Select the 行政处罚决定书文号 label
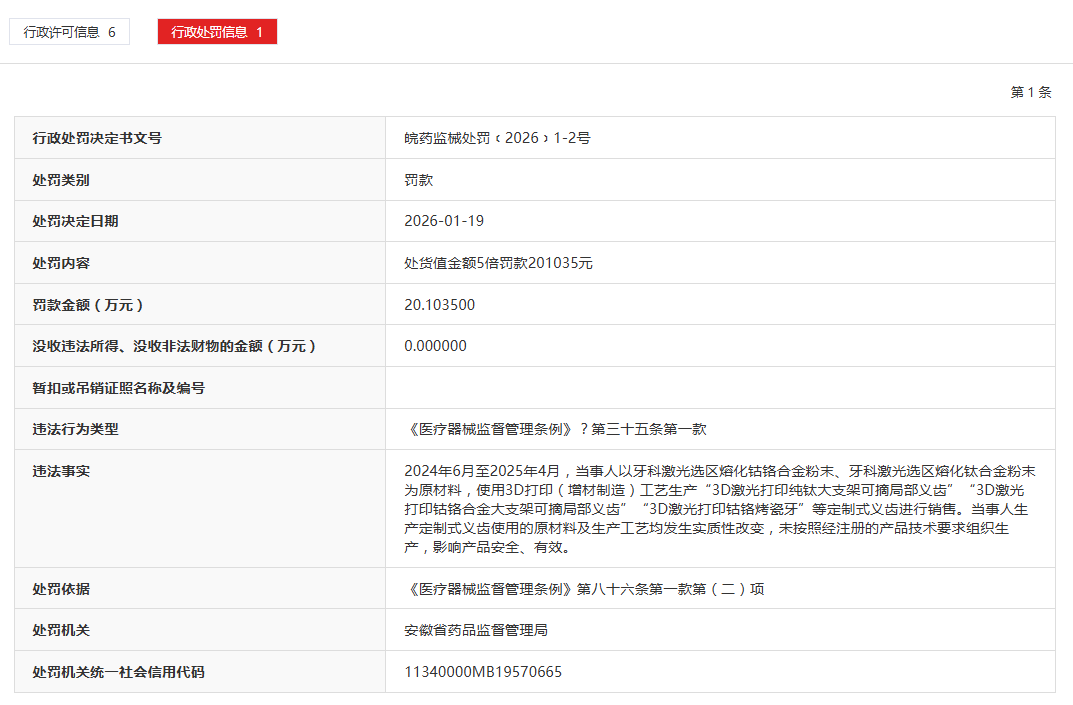This screenshot has width=1073, height=705. 97,138
